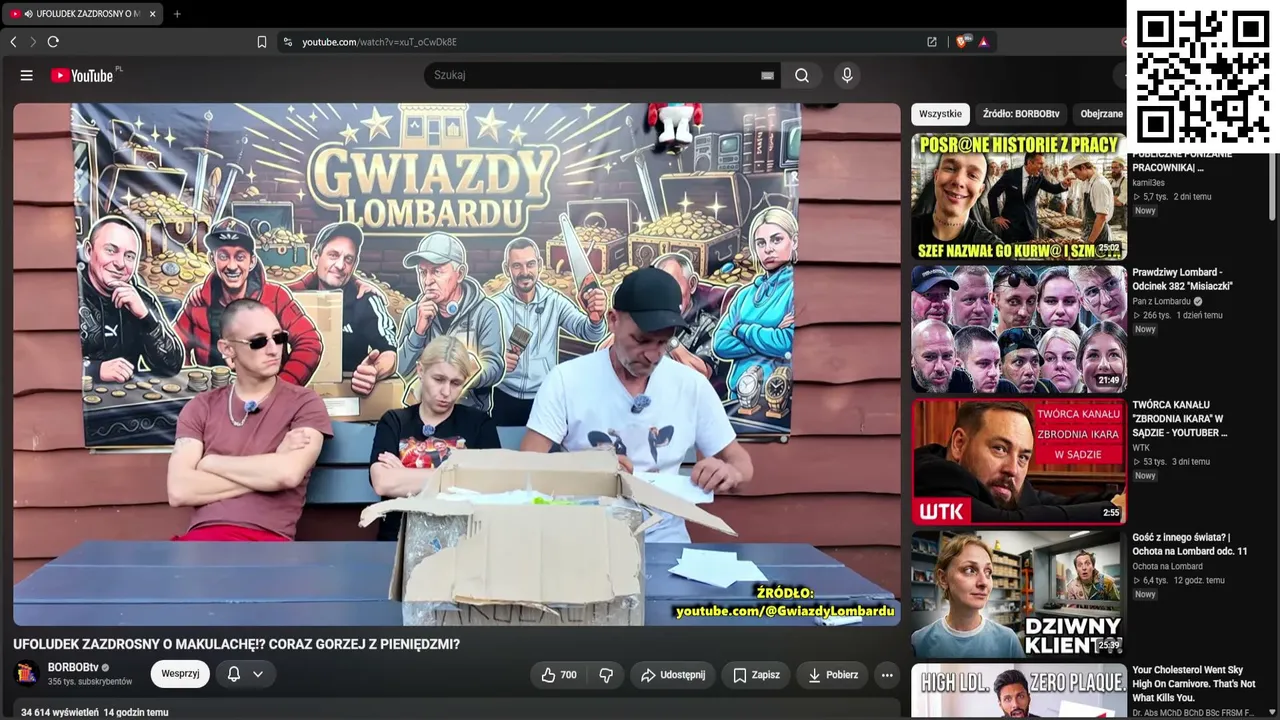Dislike the video with thumbs down
1280x720 pixels.
coord(606,675)
